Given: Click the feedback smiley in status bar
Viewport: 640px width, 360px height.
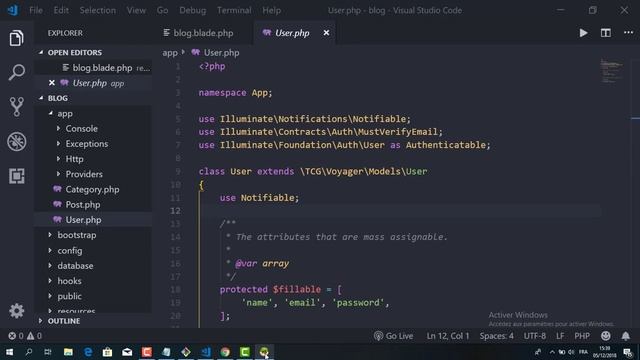Looking at the screenshot, I should coord(606,336).
